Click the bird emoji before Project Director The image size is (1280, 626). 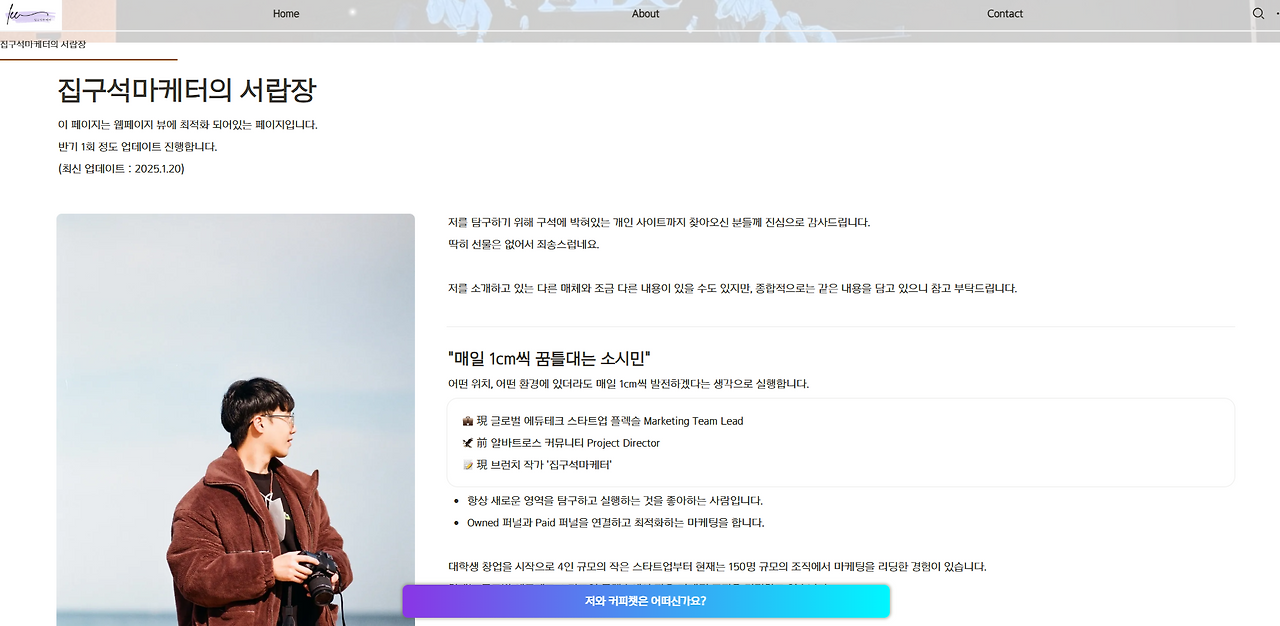click(x=467, y=444)
